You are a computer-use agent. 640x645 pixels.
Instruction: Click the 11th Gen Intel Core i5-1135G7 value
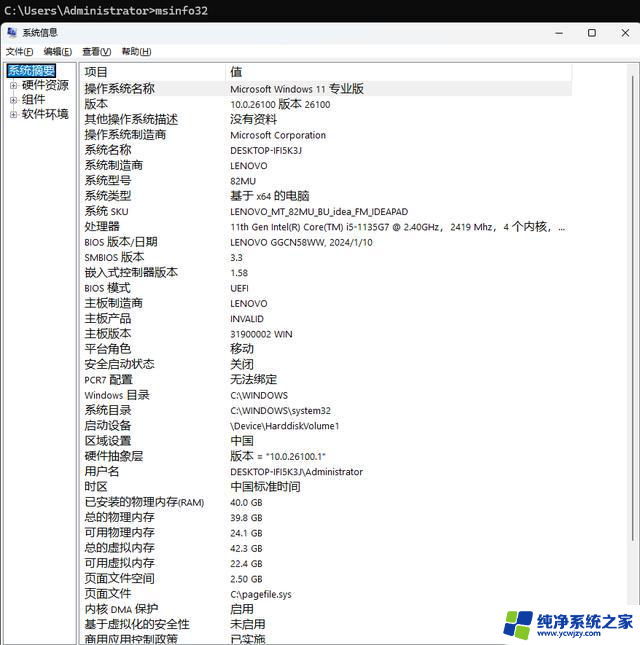pos(398,227)
